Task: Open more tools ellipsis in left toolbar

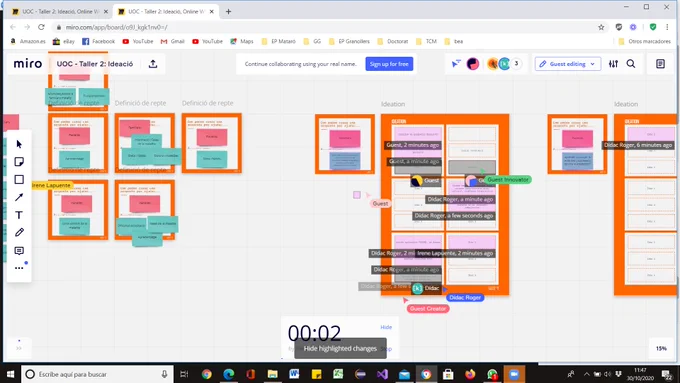Action: click(19, 268)
